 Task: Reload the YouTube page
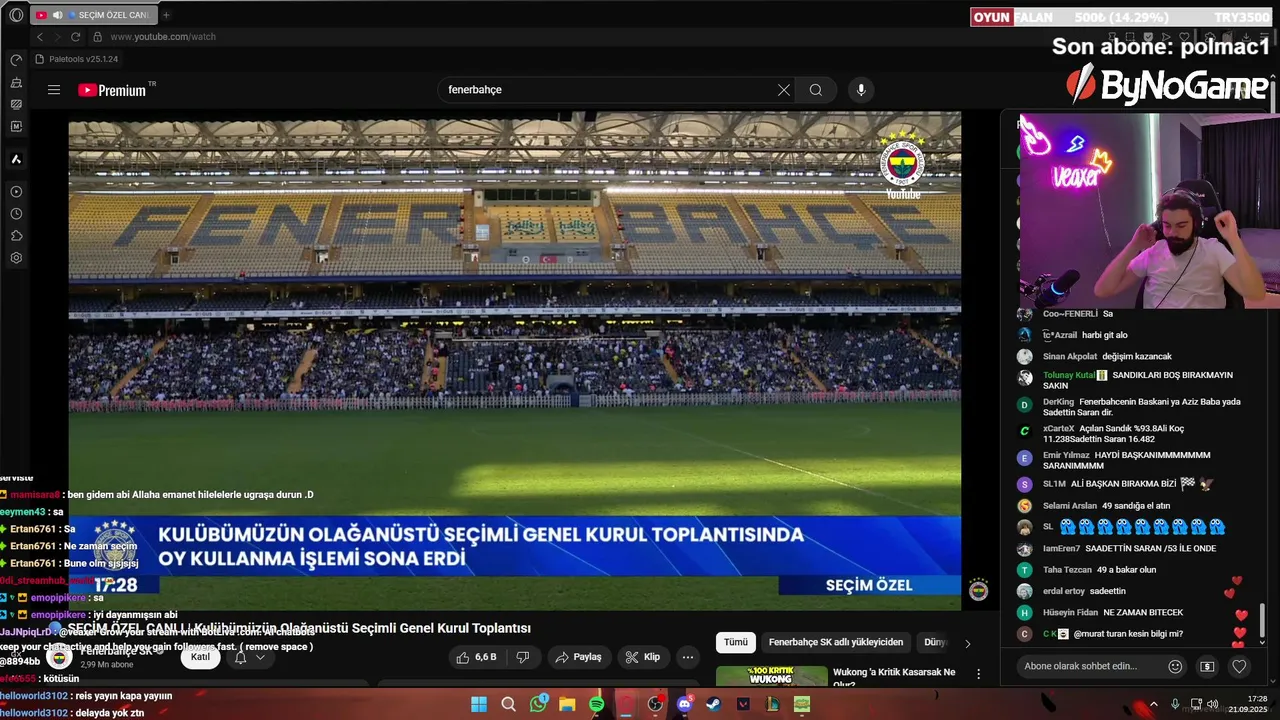tap(75, 37)
